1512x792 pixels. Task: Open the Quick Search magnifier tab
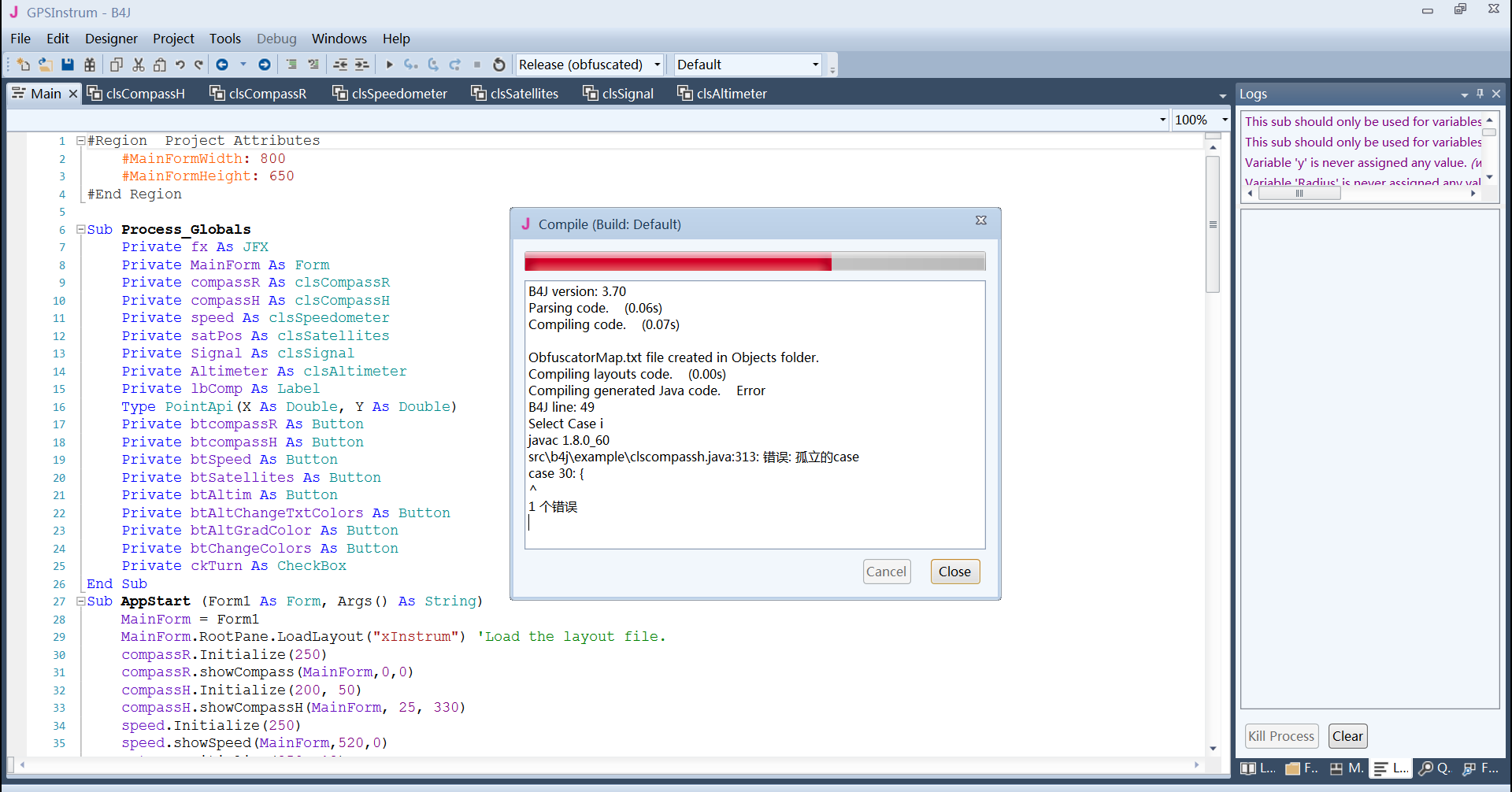pyautogui.click(x=1434, y=768)
